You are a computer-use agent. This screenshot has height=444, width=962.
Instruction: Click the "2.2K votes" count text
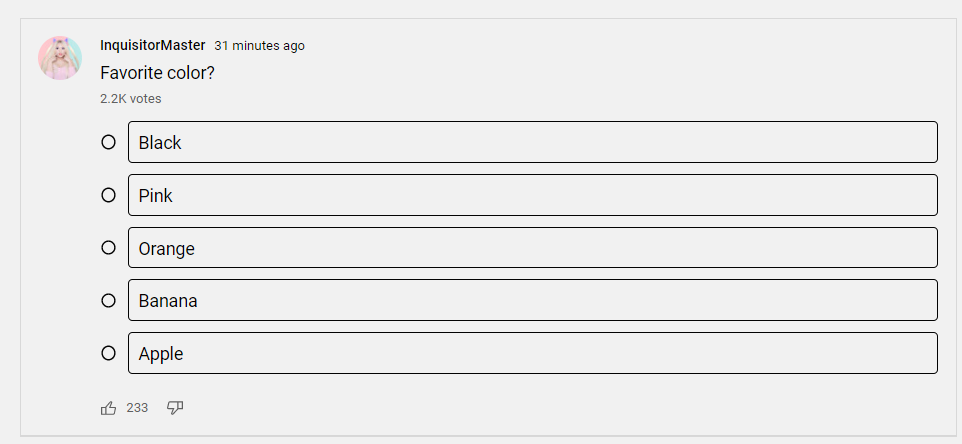point(130,99)
